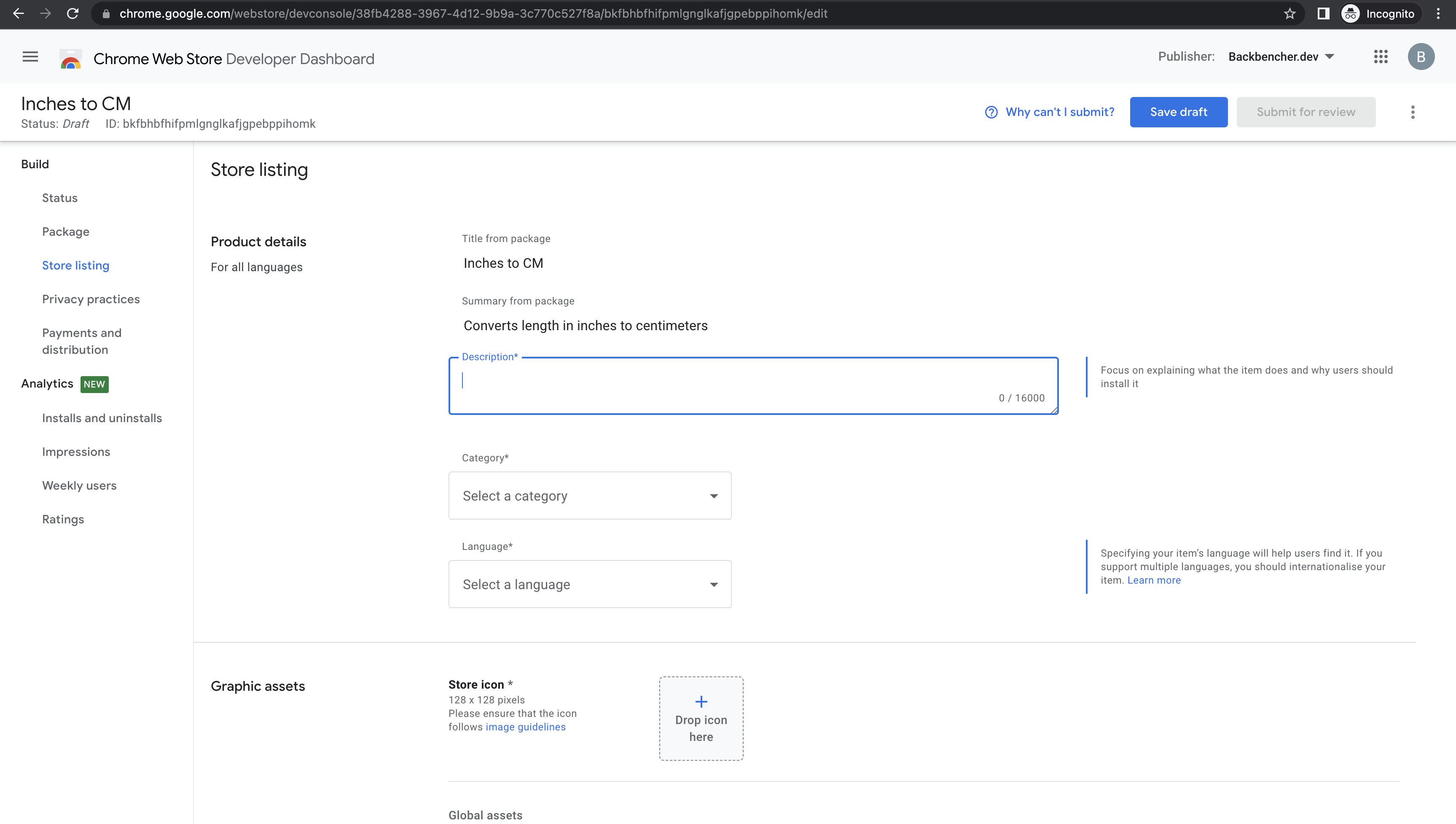Open the overflow menu next to Submit for review
The height and width of the screenshot is (824, 1456).
(x=1413, y=112)
